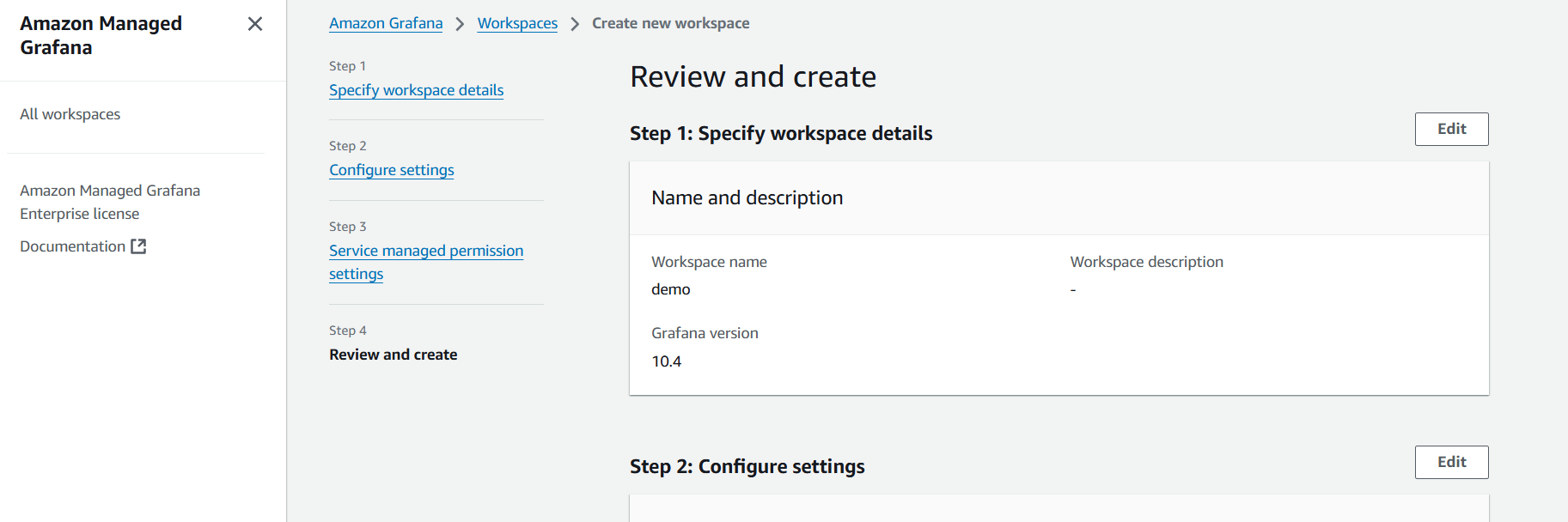Click the Review and create page heading

tap(753, 76)
